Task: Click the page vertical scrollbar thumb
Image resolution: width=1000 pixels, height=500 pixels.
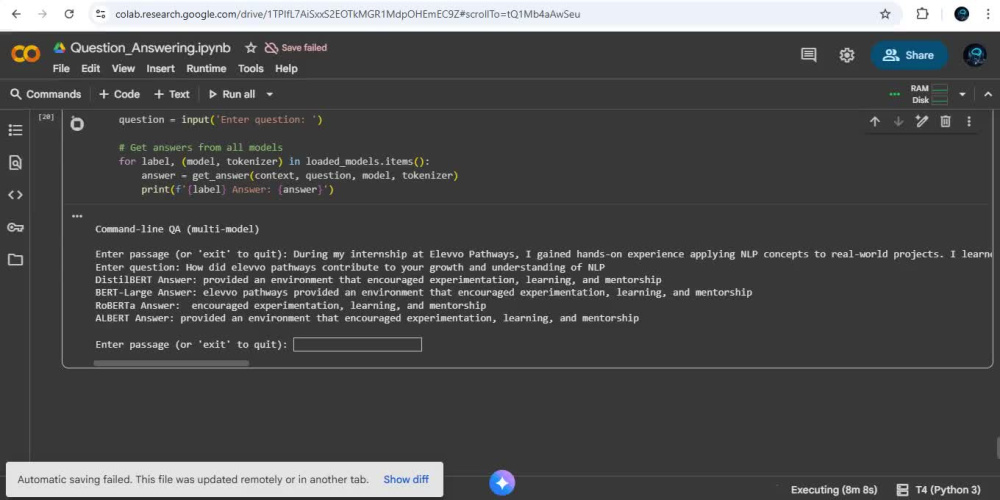Action: coord(997,448)
